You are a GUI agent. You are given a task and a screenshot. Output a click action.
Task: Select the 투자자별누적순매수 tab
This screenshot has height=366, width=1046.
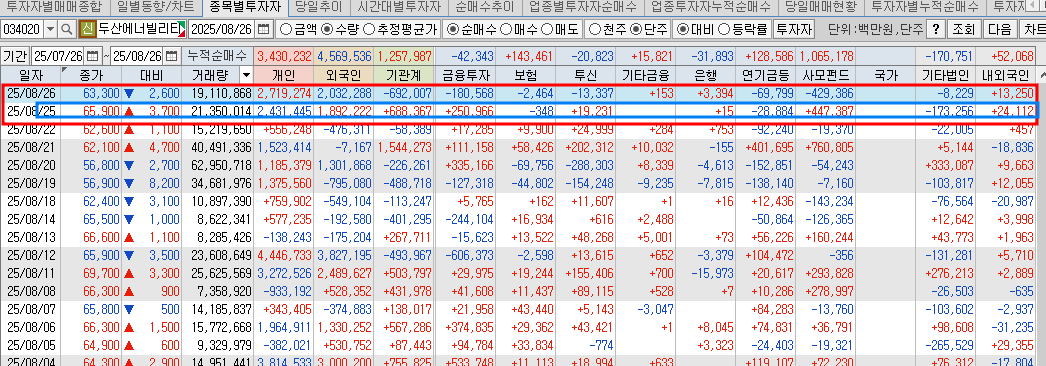pos(925,7)
